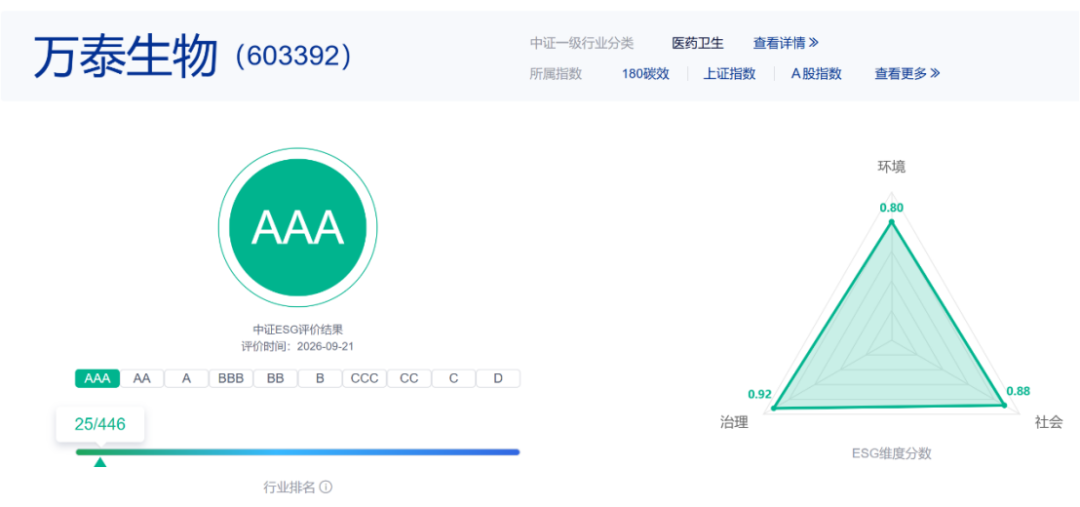
Task: Click the info icon beside 行业排名
Action: (x=326, y=487)
